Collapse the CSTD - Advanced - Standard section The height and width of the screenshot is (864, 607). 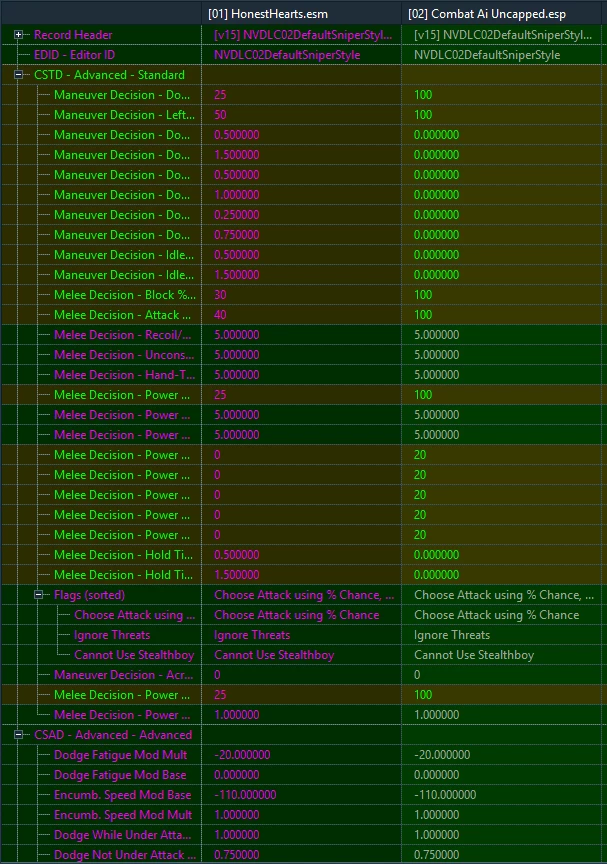point(18,75)
